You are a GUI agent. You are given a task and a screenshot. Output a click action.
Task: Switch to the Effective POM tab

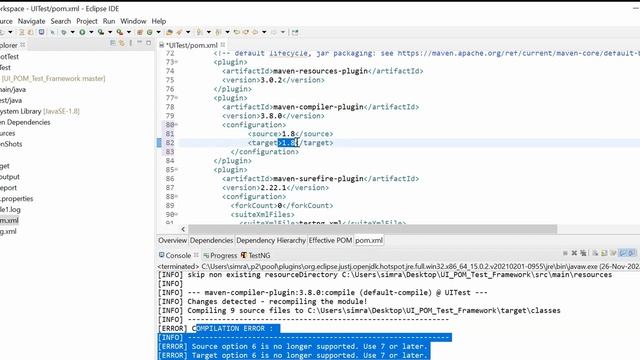(x=330, y=240)
